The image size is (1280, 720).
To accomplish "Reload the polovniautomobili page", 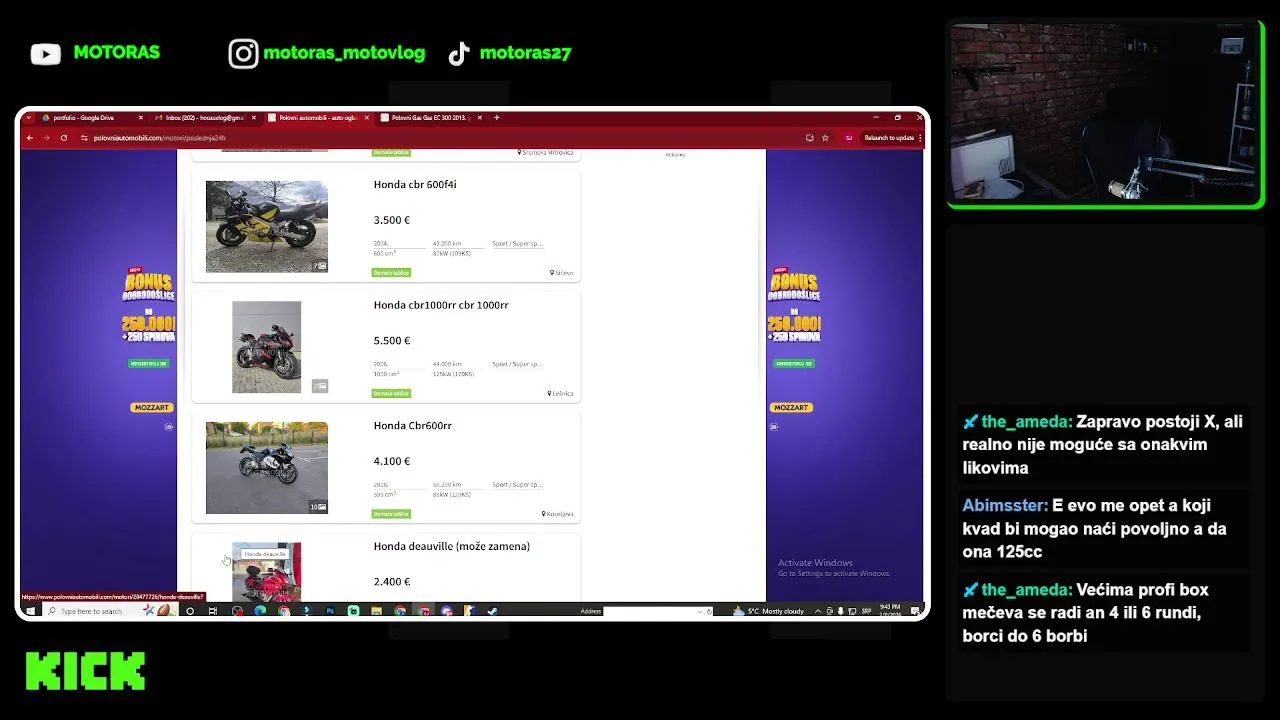I will (63, 137).
